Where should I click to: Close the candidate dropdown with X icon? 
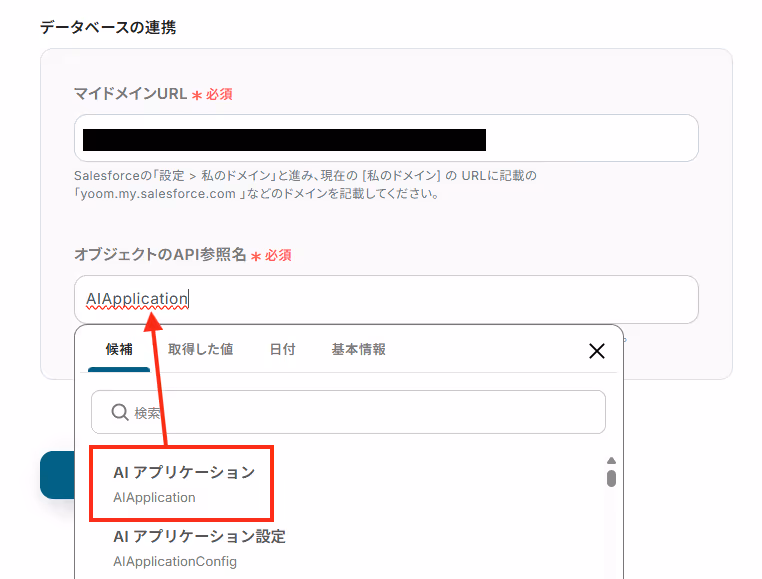click(x=596, y=351)
